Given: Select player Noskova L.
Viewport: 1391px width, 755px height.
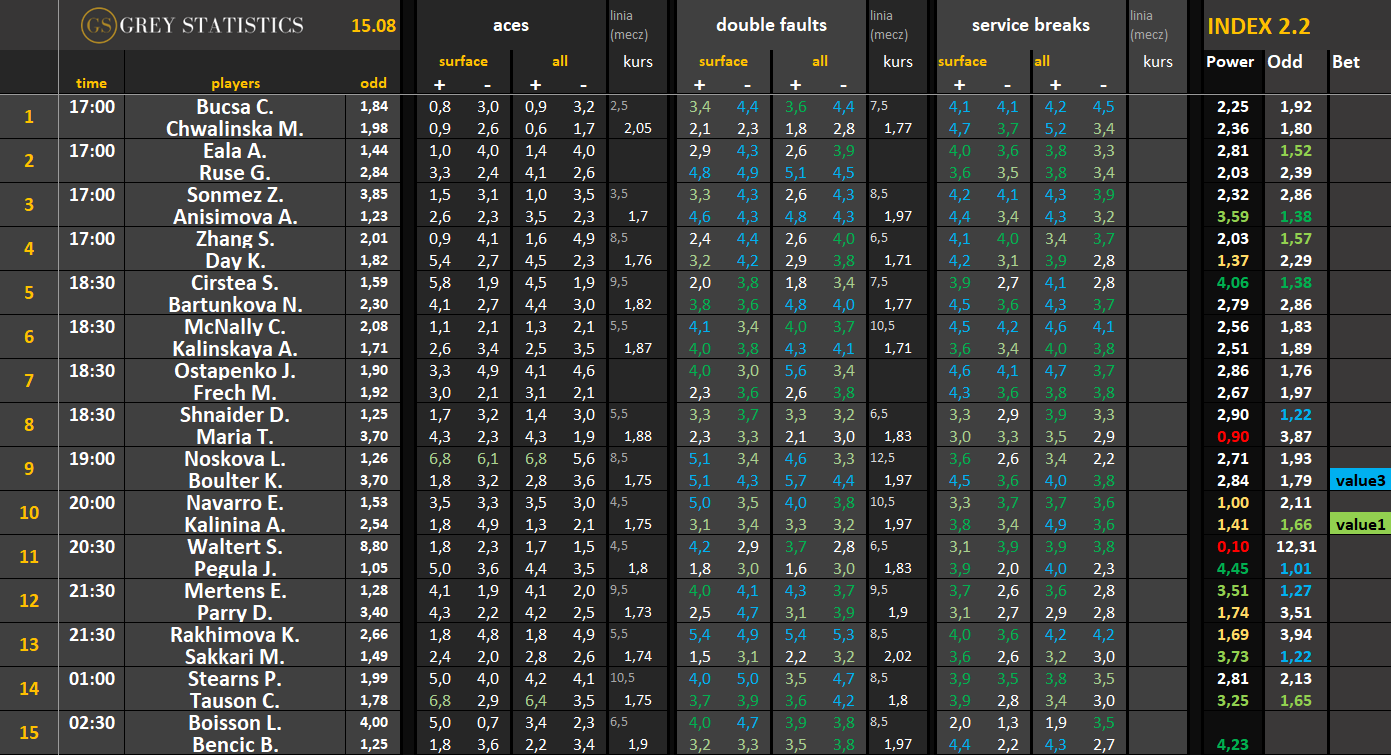Looking at the screenshot, I should [x=235, y=459].
